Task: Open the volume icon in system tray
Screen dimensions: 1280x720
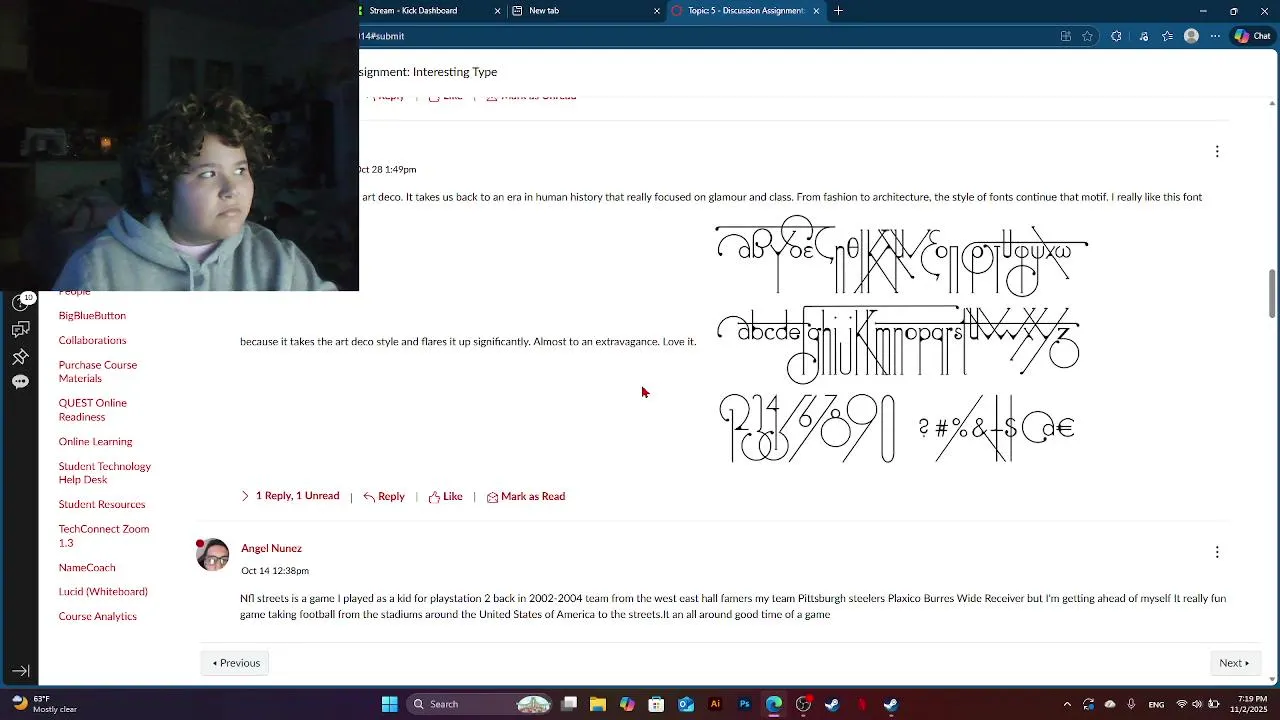Action: tap(1197, 704)
